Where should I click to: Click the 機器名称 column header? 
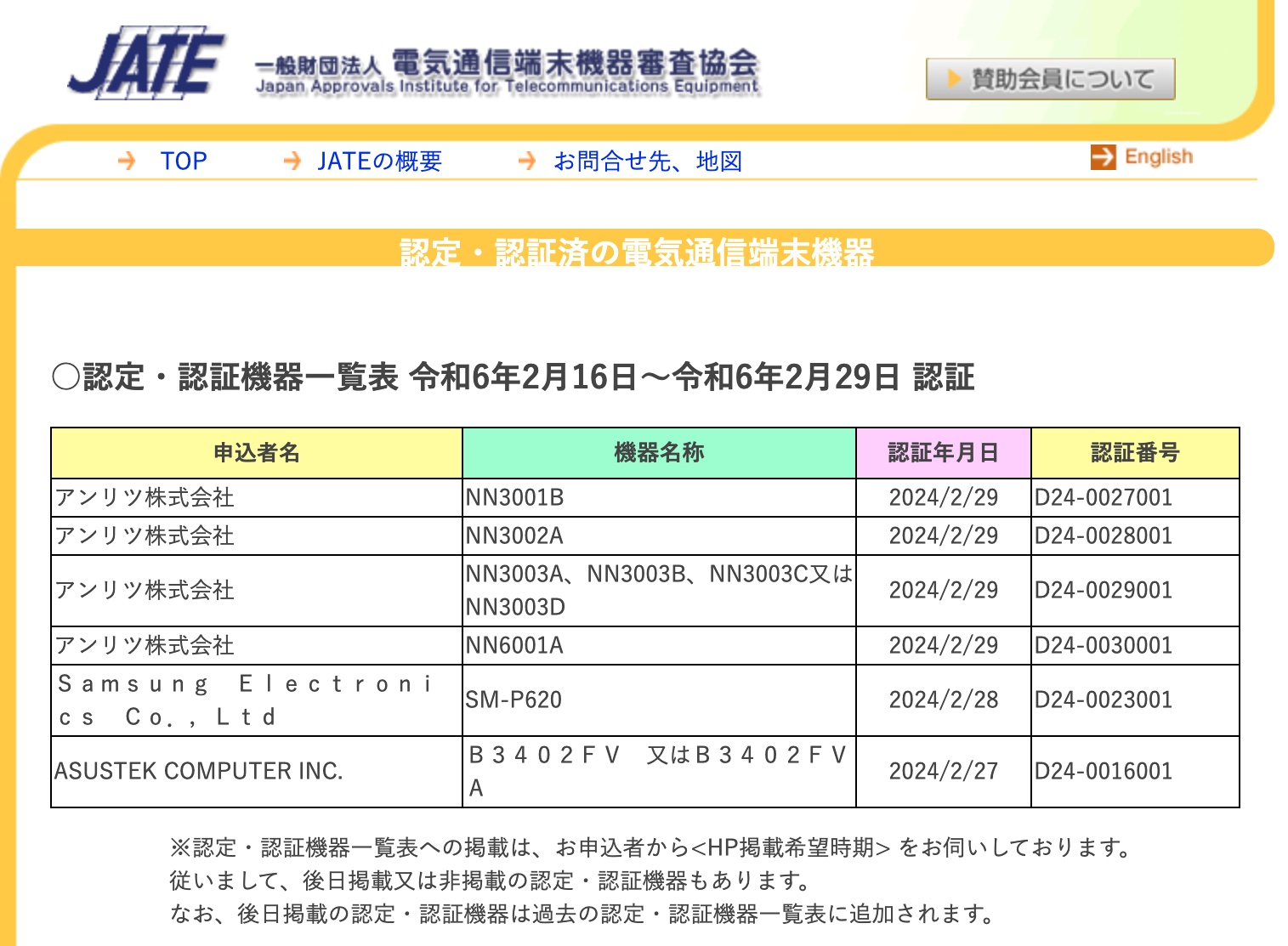(659, 453)
